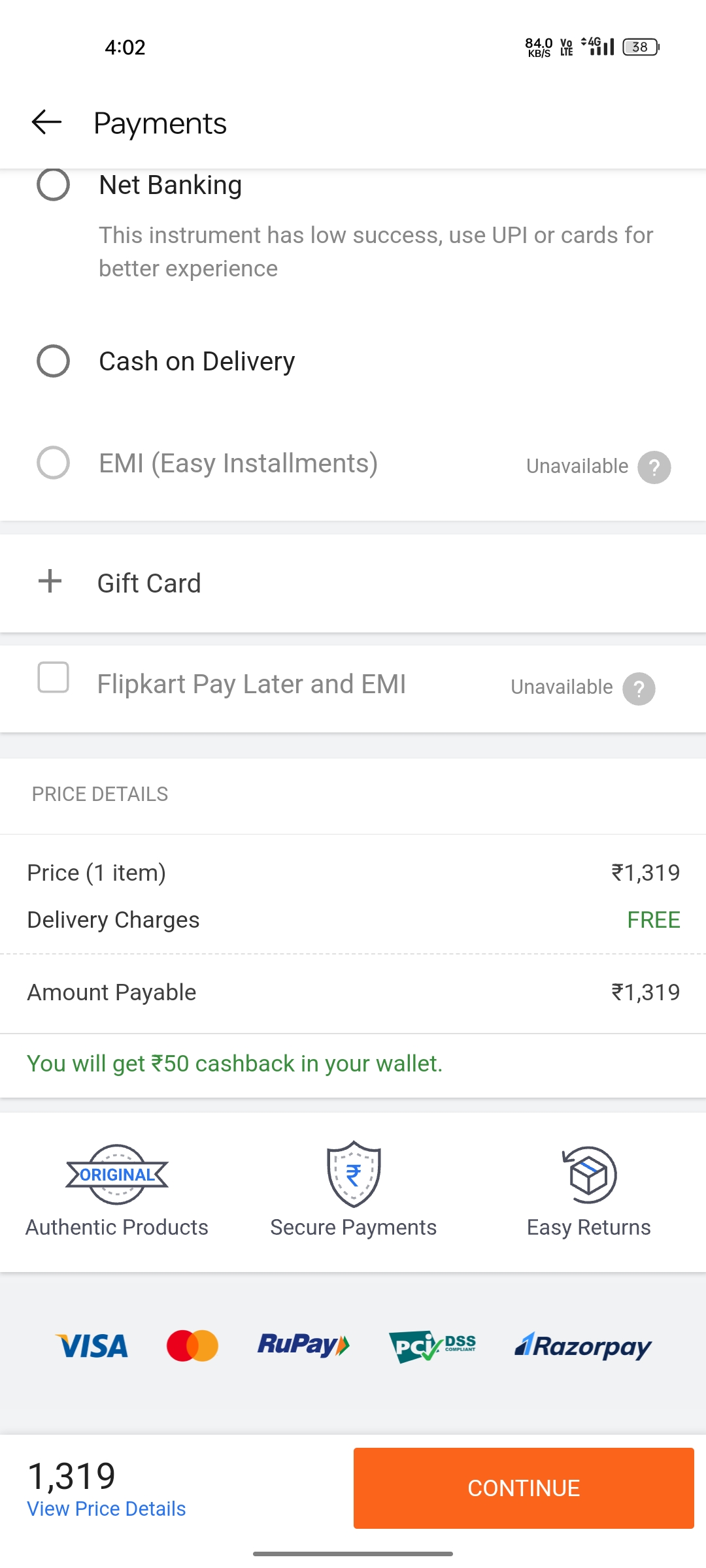Tap the back arrow in Payments header

tap(46, 122)
